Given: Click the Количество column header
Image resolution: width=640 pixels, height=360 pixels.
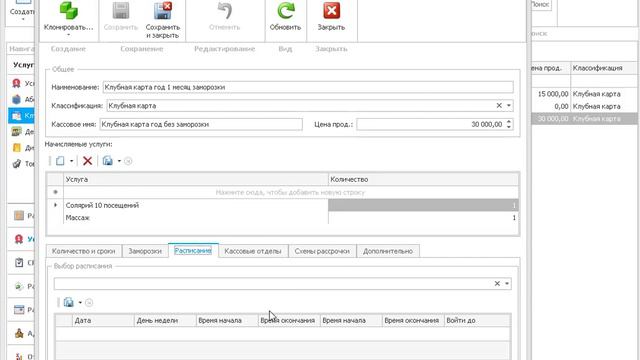Looking at the screenshot, I should [x=423, y=179].
